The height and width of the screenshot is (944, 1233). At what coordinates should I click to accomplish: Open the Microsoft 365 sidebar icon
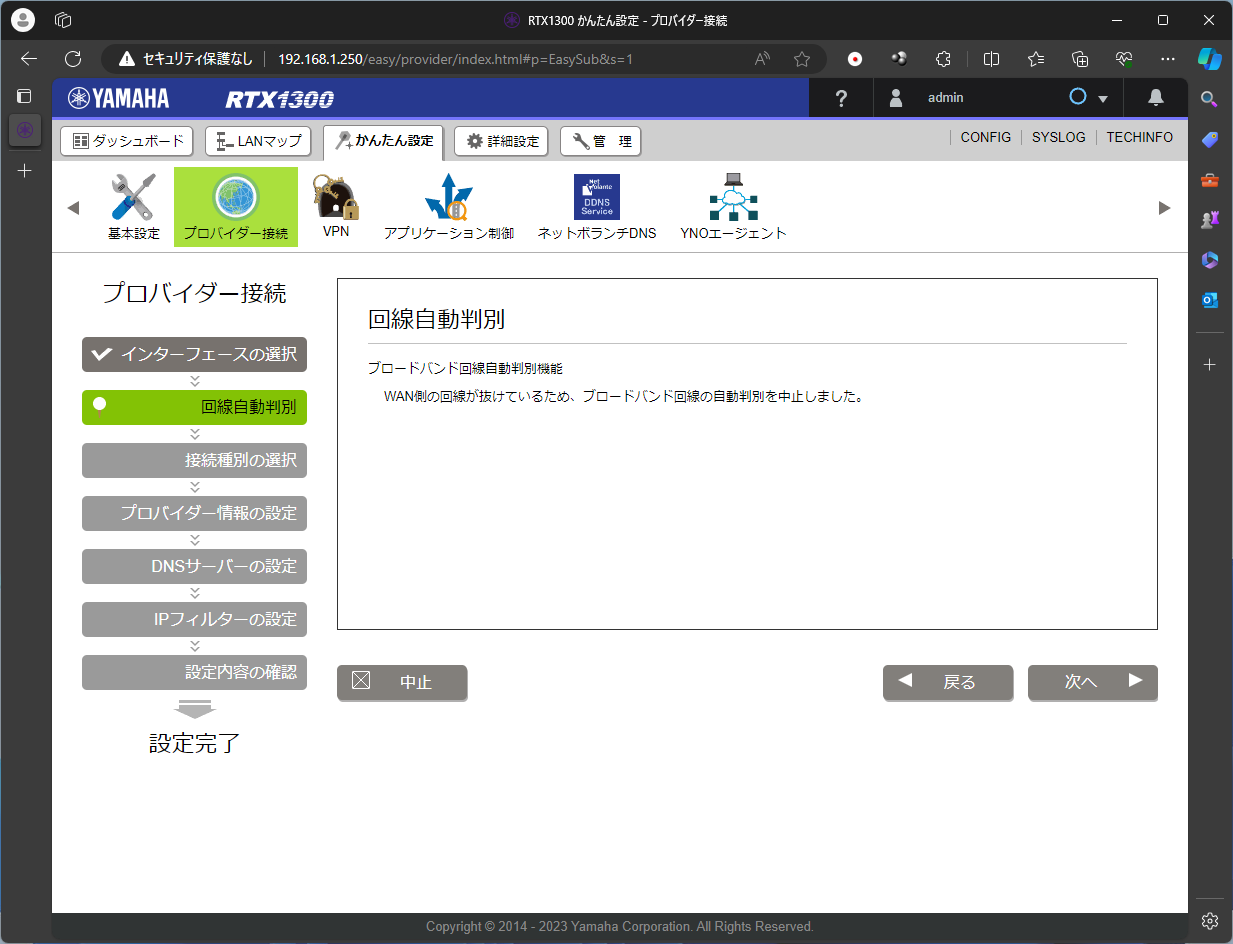point(1210,260)
